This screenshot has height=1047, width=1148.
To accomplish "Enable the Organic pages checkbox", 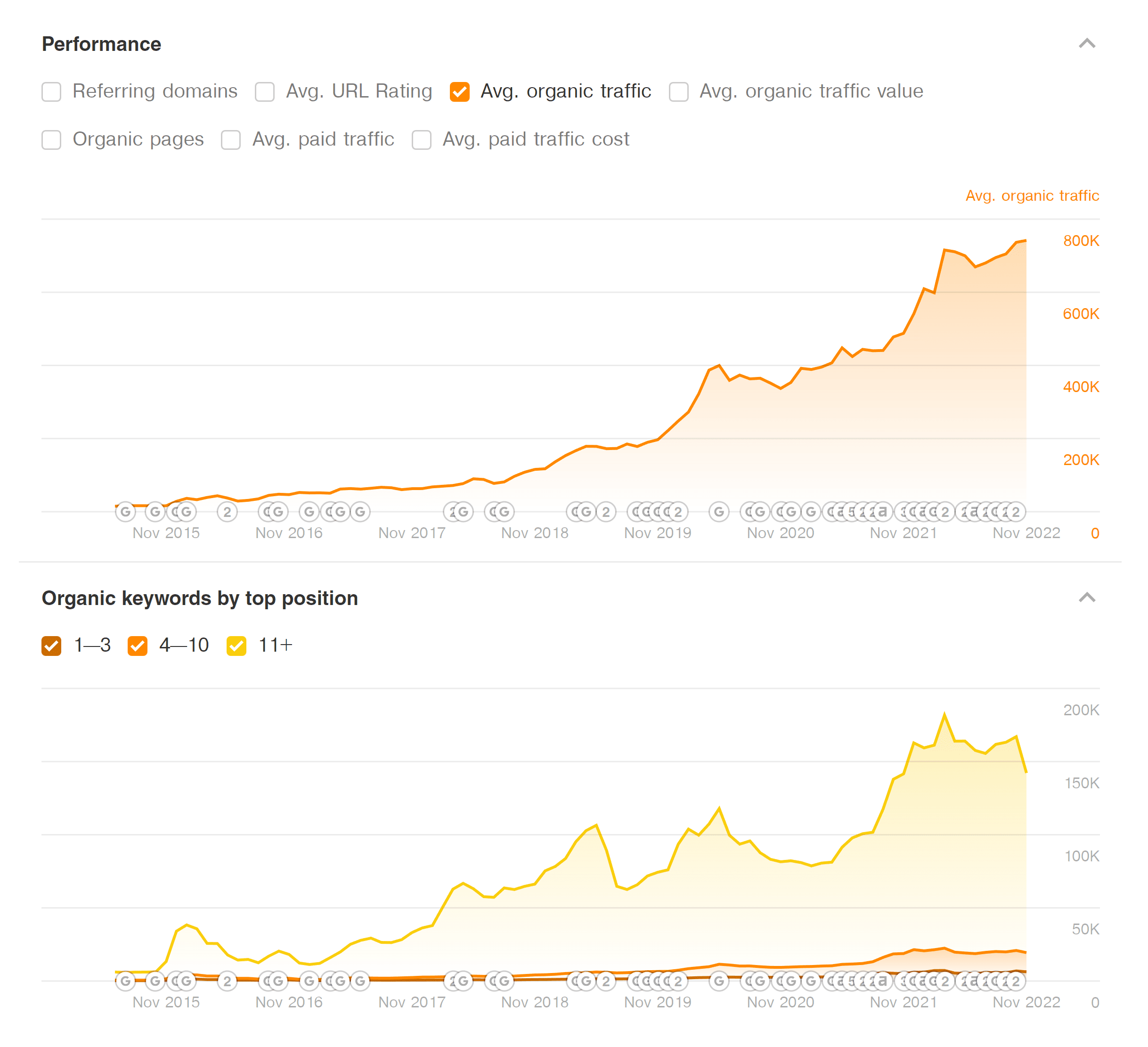I will click(51, 139).
